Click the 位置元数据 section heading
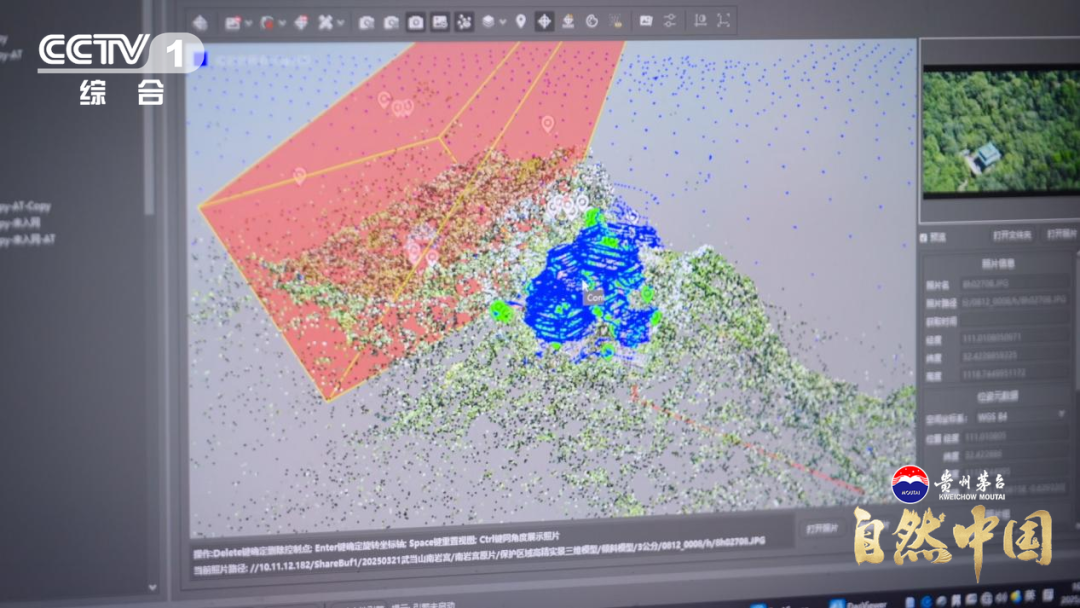The image size is (1080, 608). pyautogui.click(x=997, y=397)
